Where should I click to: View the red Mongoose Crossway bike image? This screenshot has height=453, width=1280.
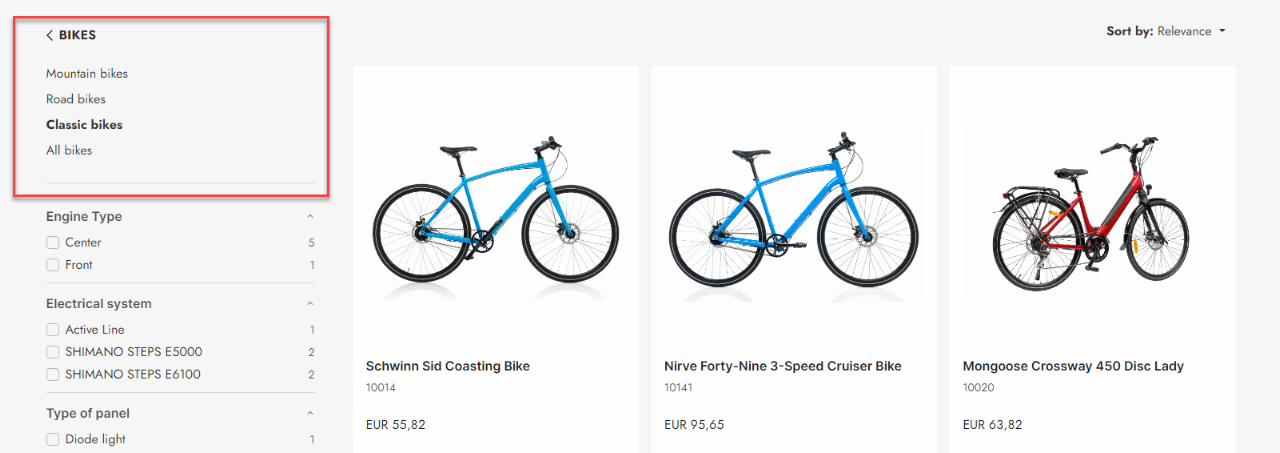point(1092,215)
